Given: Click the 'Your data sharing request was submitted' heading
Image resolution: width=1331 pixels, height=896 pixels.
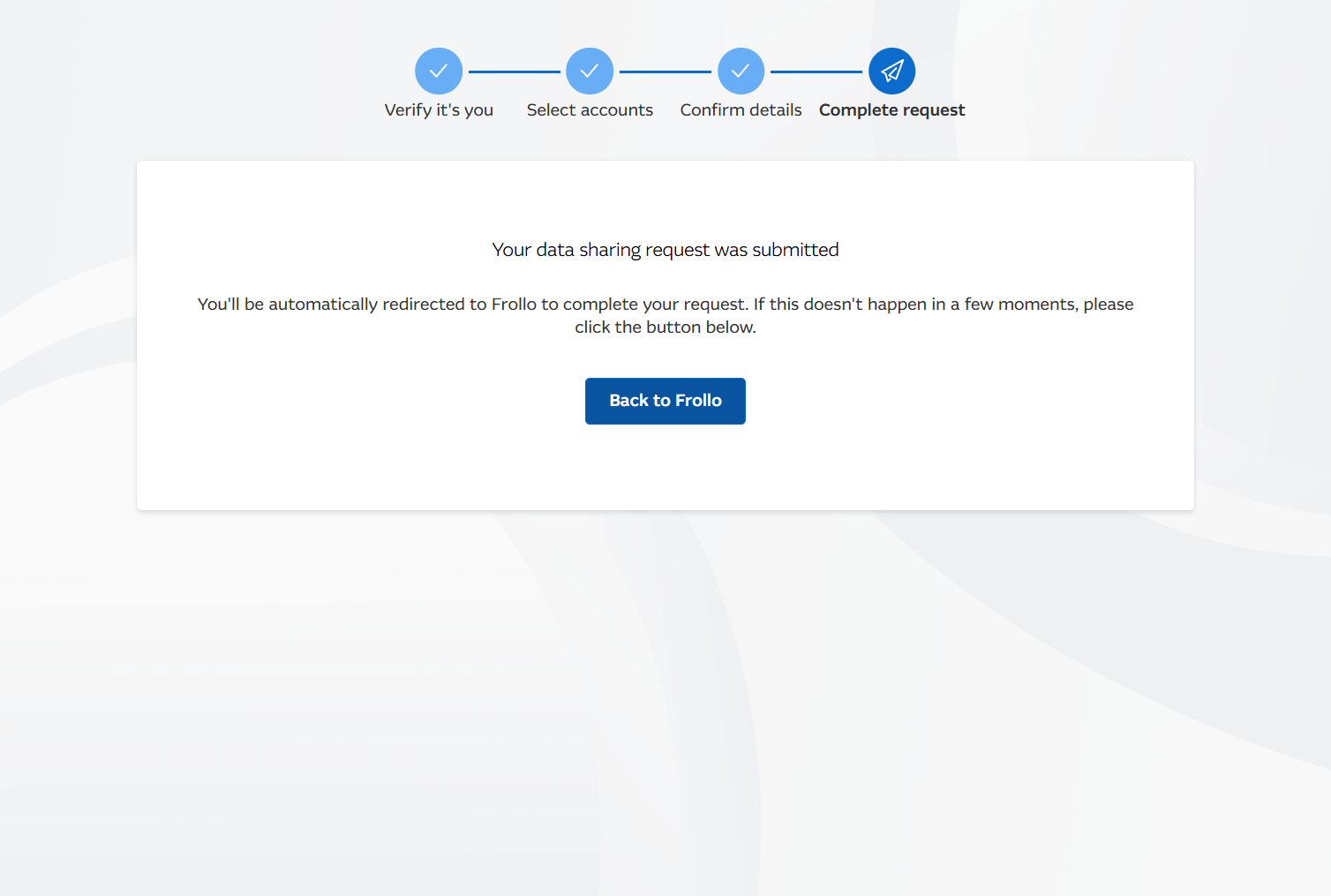Looking at the screenshot, I should click(x=665, y=250).
